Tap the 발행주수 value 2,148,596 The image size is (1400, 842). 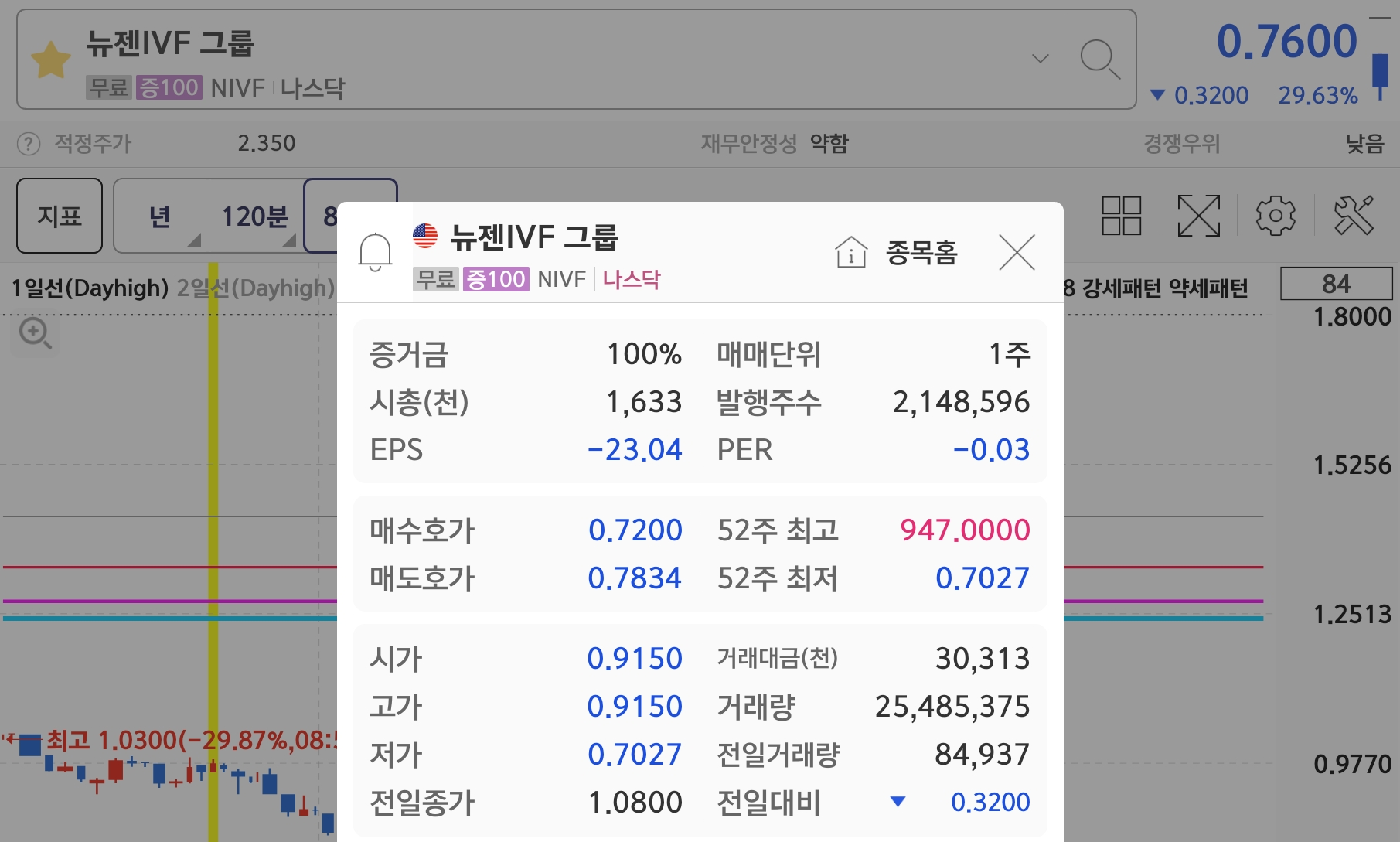tap(961, 402)
